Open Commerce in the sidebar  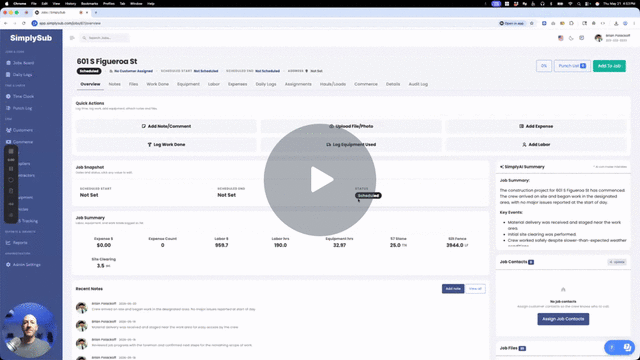tap(19, 142)
